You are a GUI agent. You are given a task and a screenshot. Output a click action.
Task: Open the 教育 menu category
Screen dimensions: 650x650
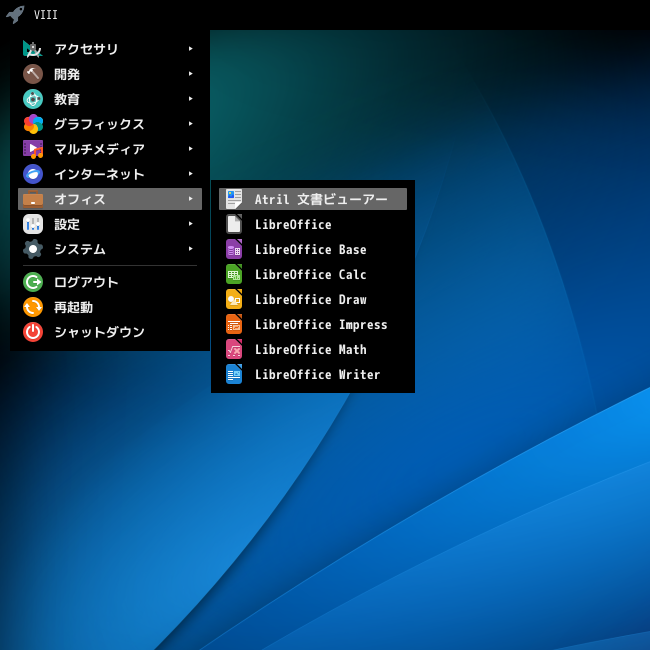[x=67, y=99]
